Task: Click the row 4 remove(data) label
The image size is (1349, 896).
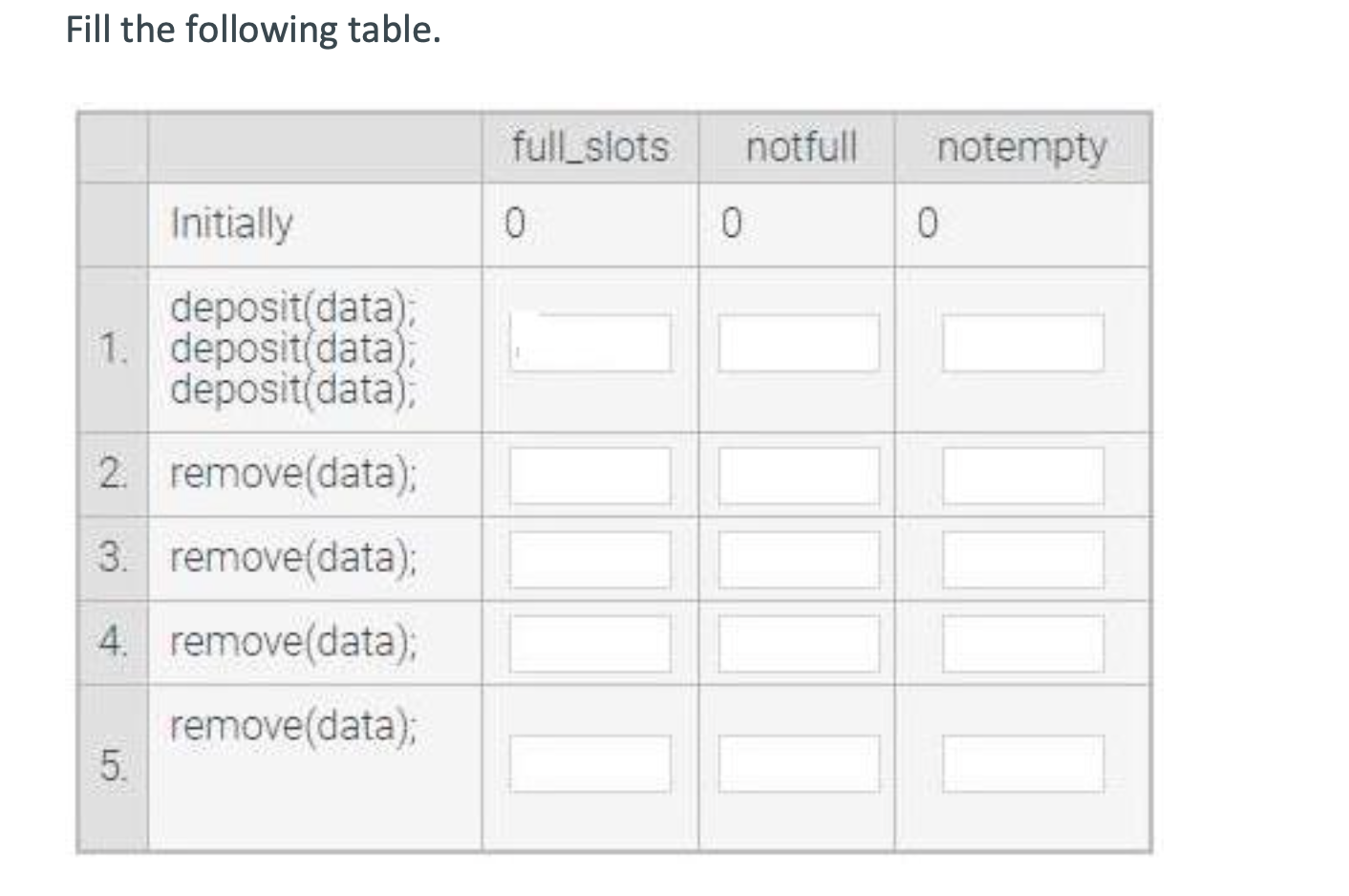Action: 293,641
